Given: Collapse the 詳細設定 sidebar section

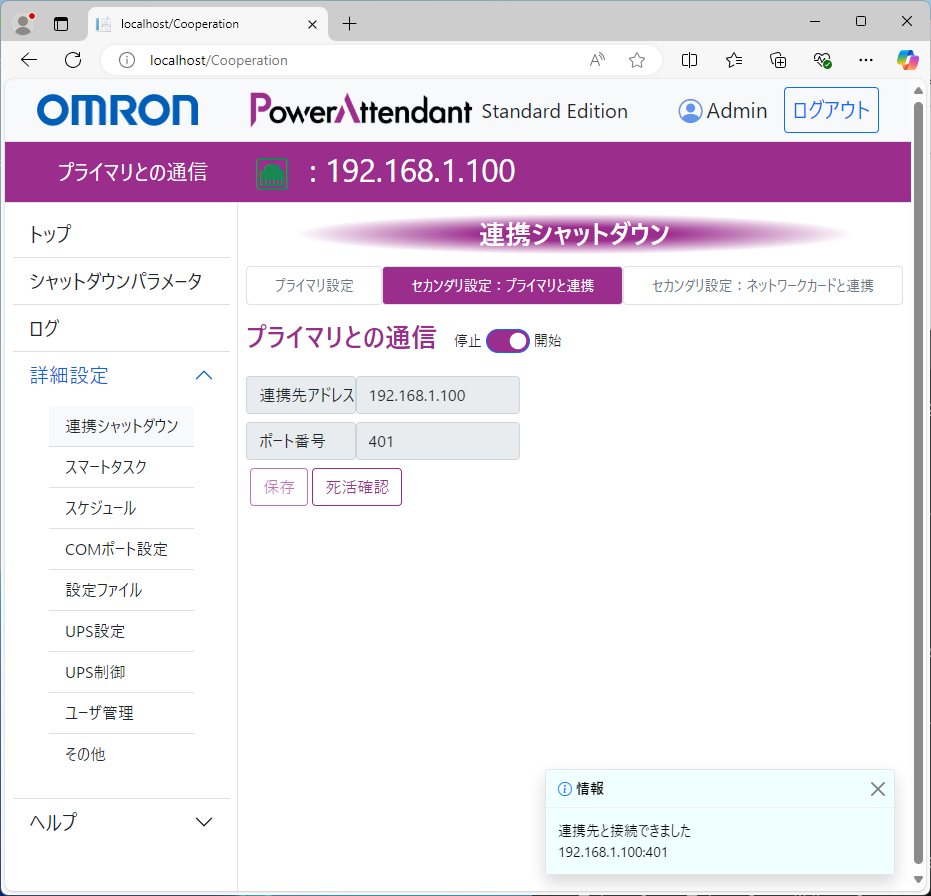Looking at the screenshot, I should 203,376.
